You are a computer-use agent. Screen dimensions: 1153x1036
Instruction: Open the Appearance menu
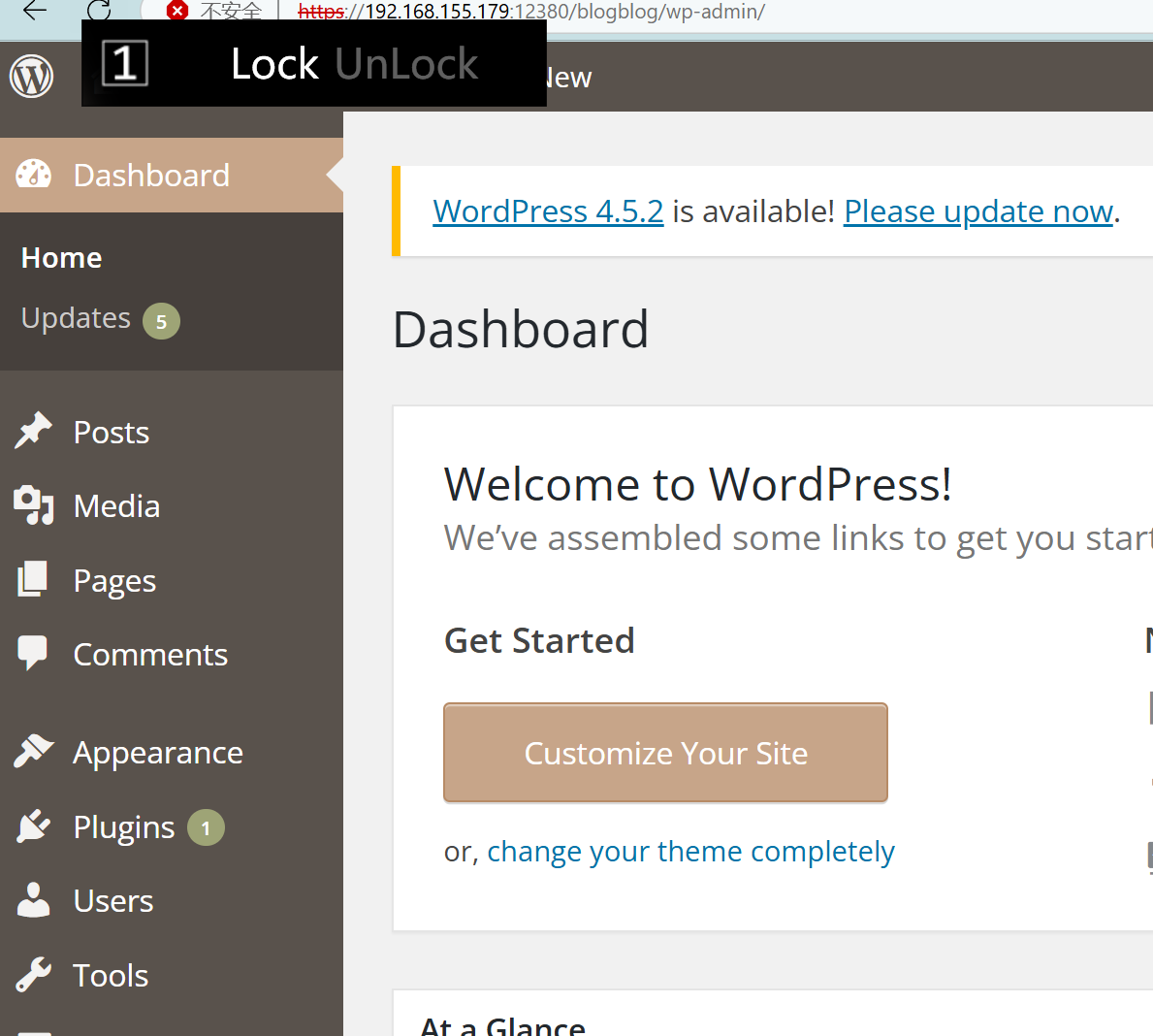pyautogui.click(x=172, y=753)
